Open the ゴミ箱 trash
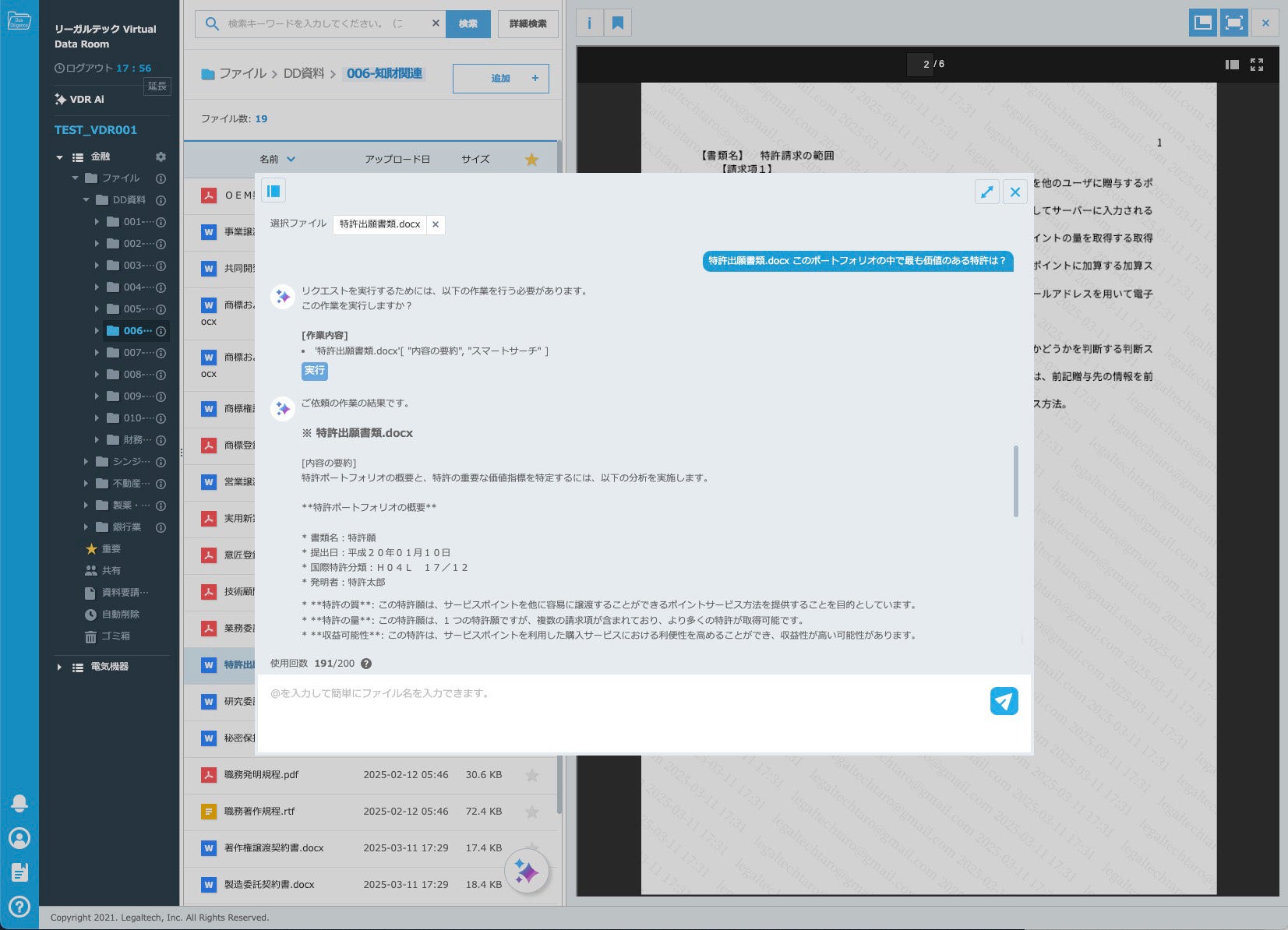The width and height of the screenshot is (1288, 930). 108,636
